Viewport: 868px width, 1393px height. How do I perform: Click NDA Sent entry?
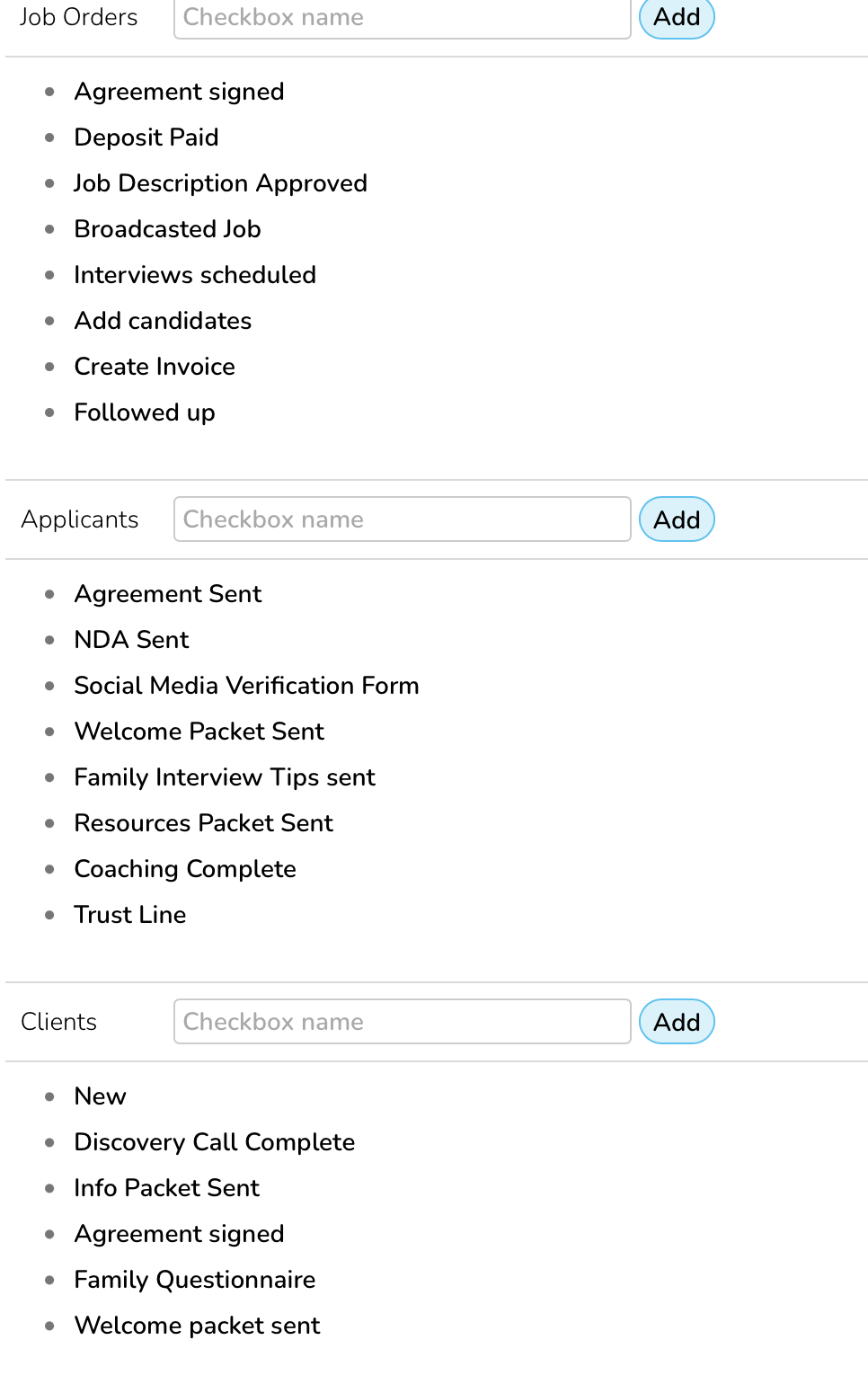pyautogui.click(x=131, y=640)
